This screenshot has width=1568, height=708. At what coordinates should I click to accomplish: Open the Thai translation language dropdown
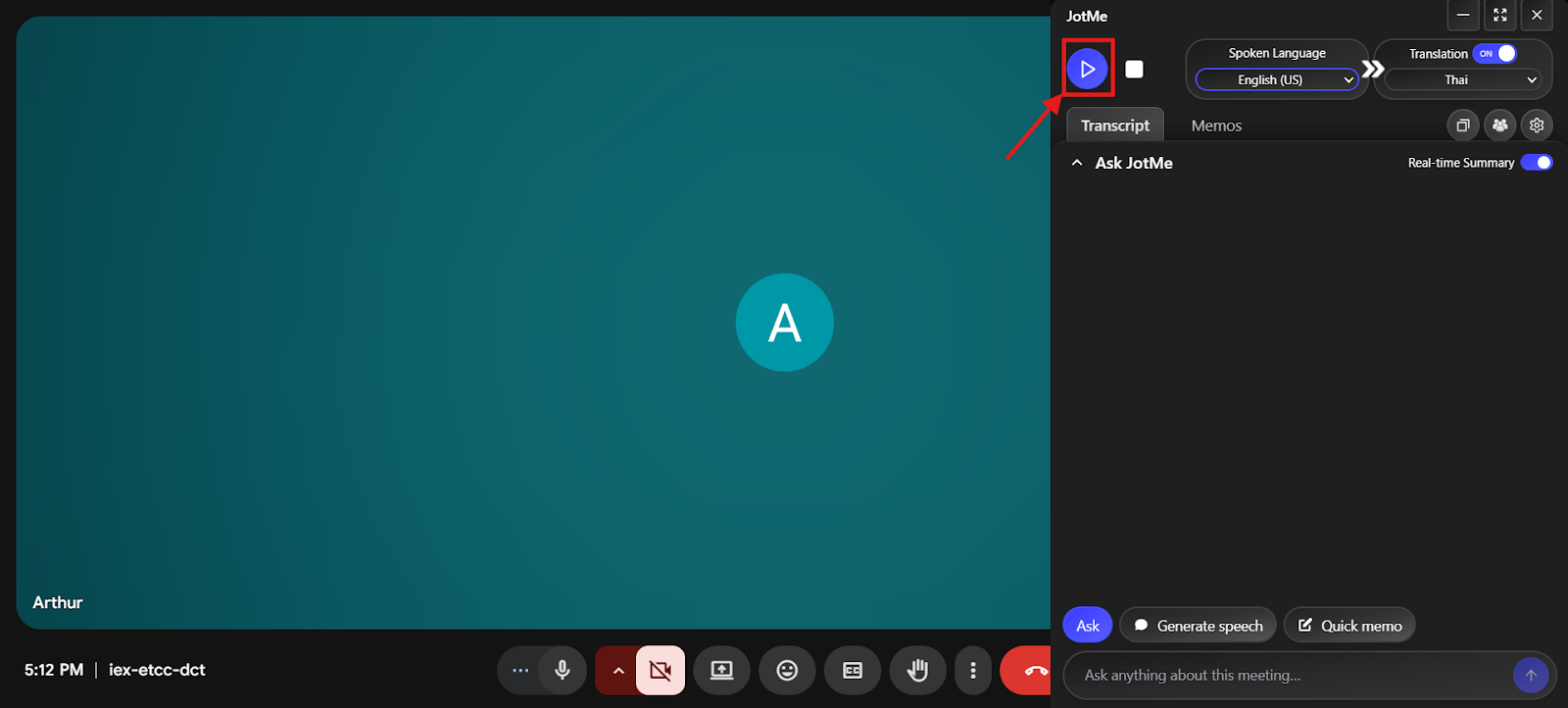(1463, 80)
